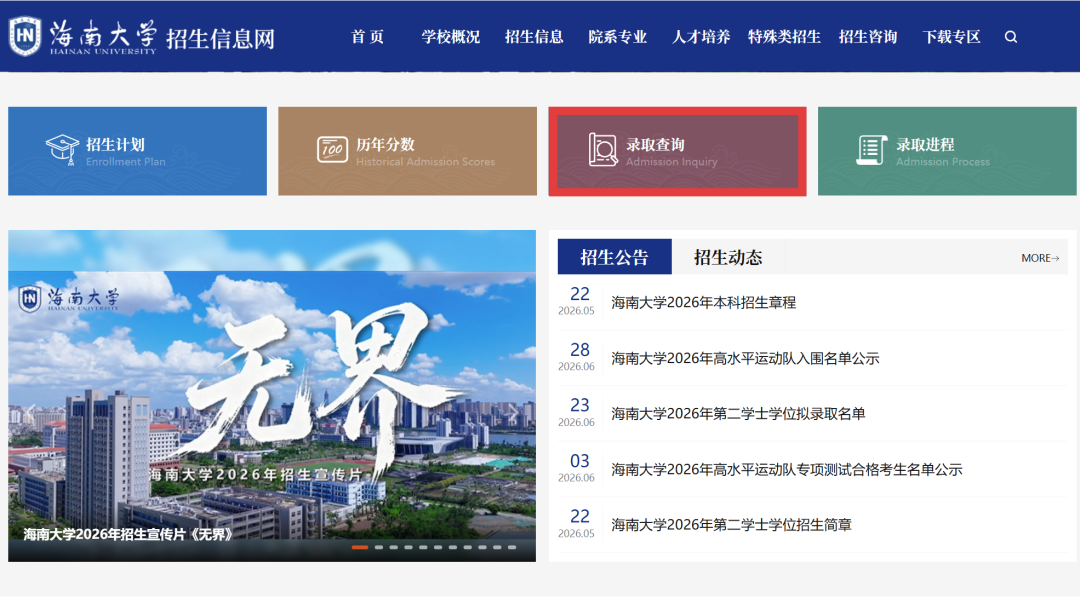This screenshot has height=598, width=1080.
Task: Select the 招生公告 tab
Action: (614, 257)
